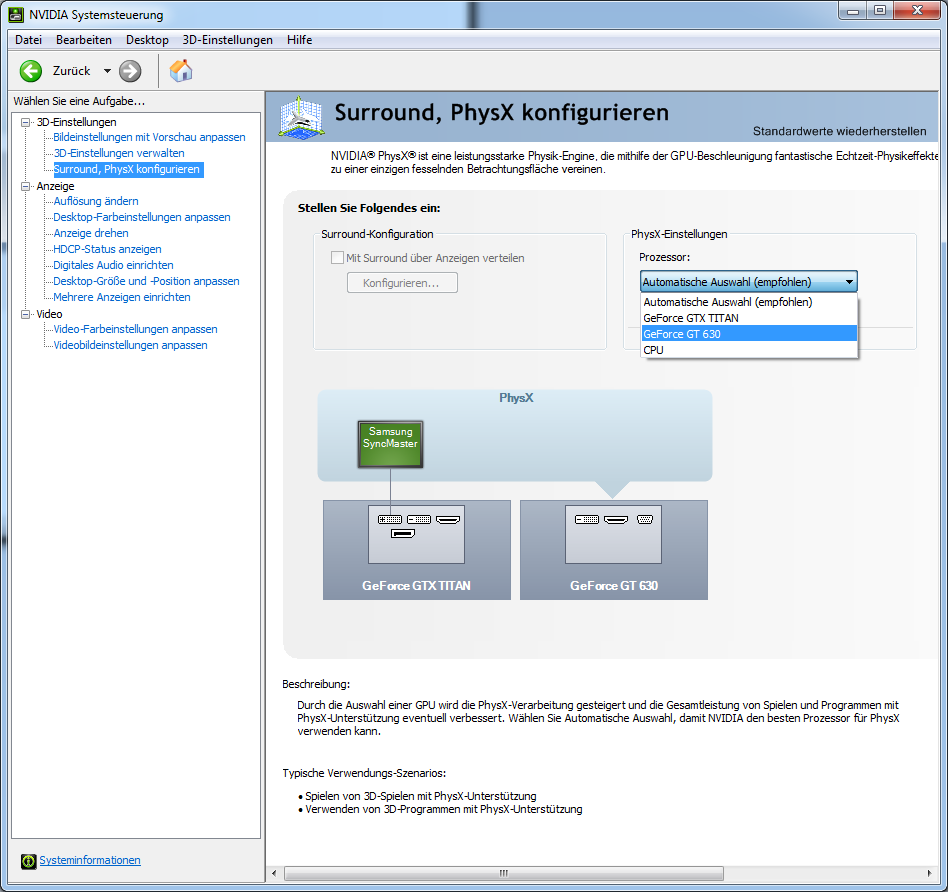Image resolution: width=948 pixels, height=892 pixels.
Task: Open the Home page icon
Action: (x=181, y=71)
